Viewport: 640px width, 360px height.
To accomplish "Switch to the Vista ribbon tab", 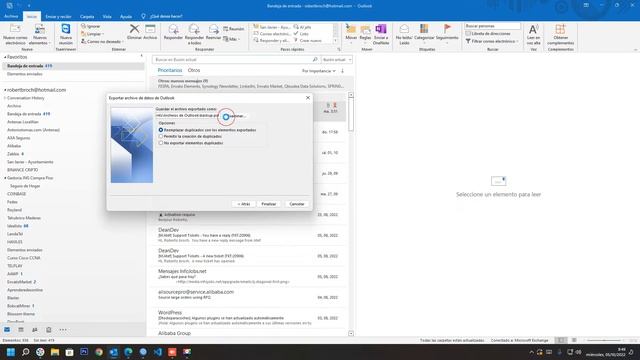I will pos(107,17).
